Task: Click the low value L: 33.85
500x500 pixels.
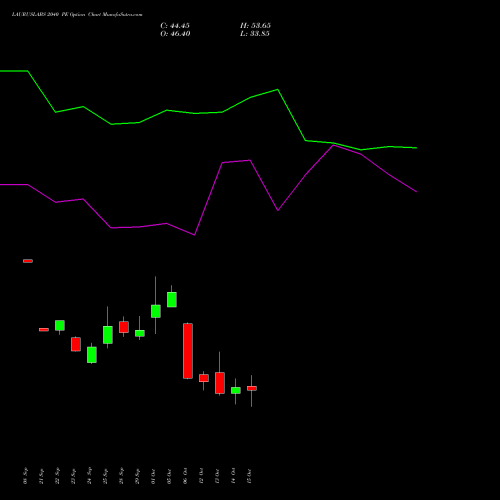Action: click(x=255, y=34)
